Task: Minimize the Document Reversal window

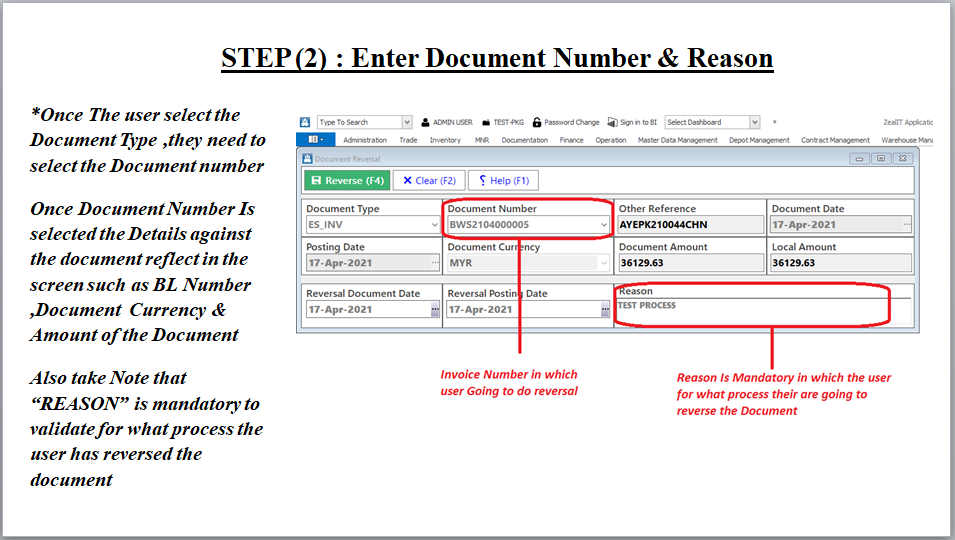Action: 859,159
